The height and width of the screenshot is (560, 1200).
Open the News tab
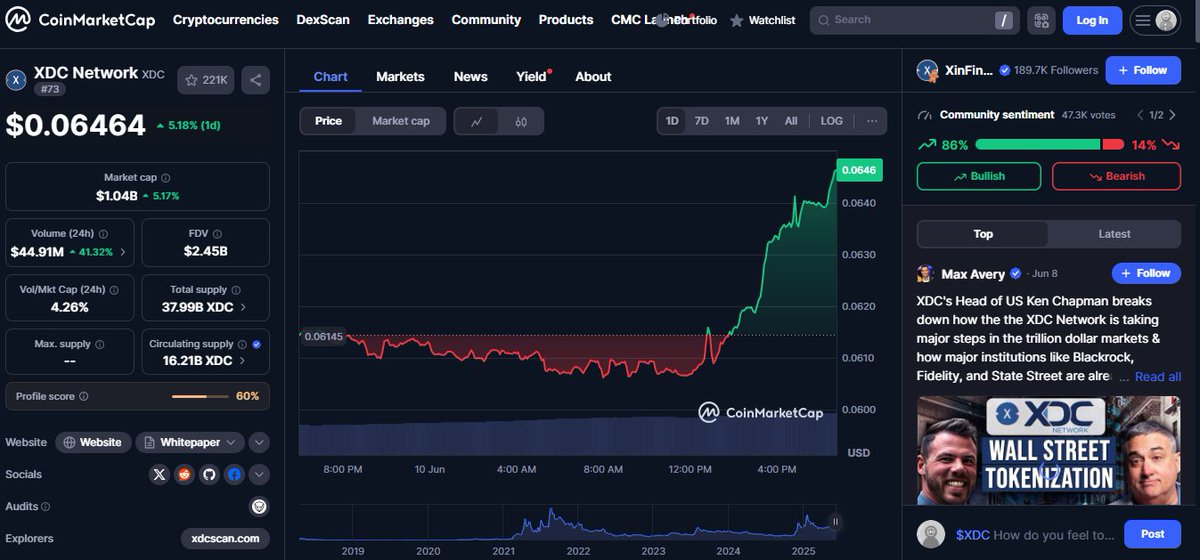tap(470, 76)
